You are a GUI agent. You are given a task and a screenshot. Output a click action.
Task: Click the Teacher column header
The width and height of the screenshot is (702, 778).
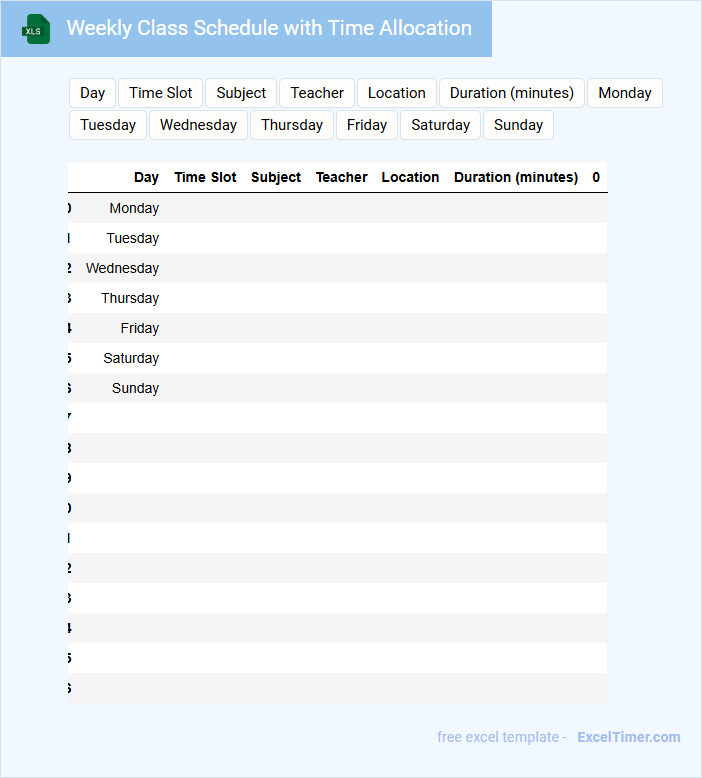[342, 177]
